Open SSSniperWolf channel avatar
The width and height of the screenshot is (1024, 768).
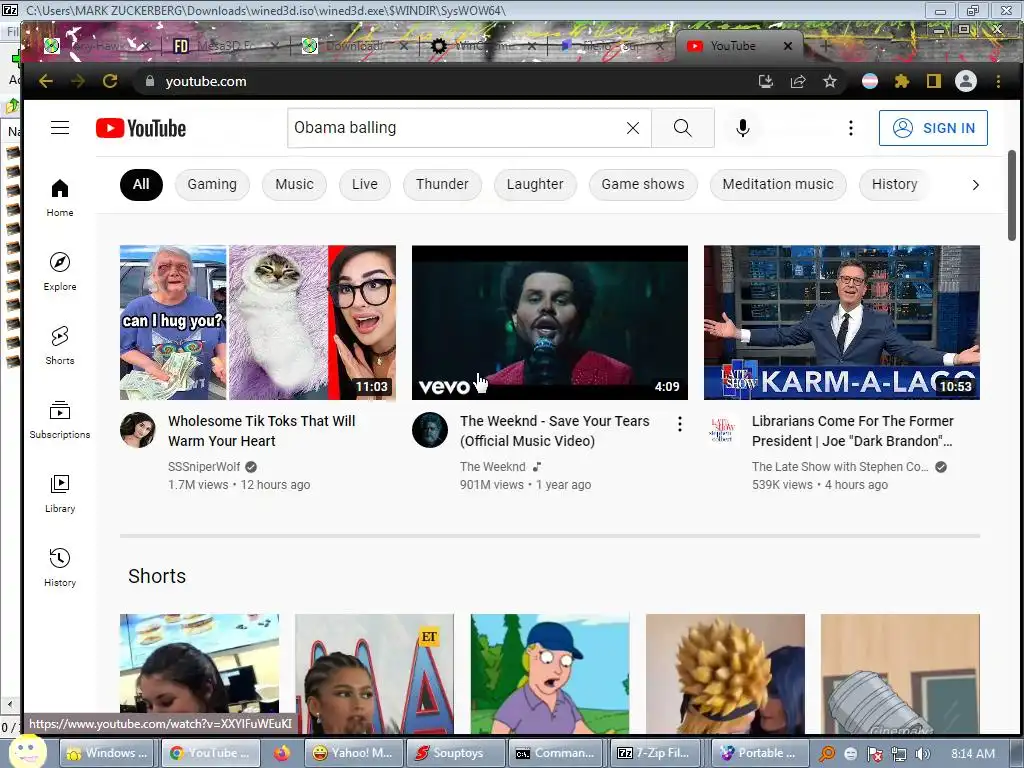[138, 430]
